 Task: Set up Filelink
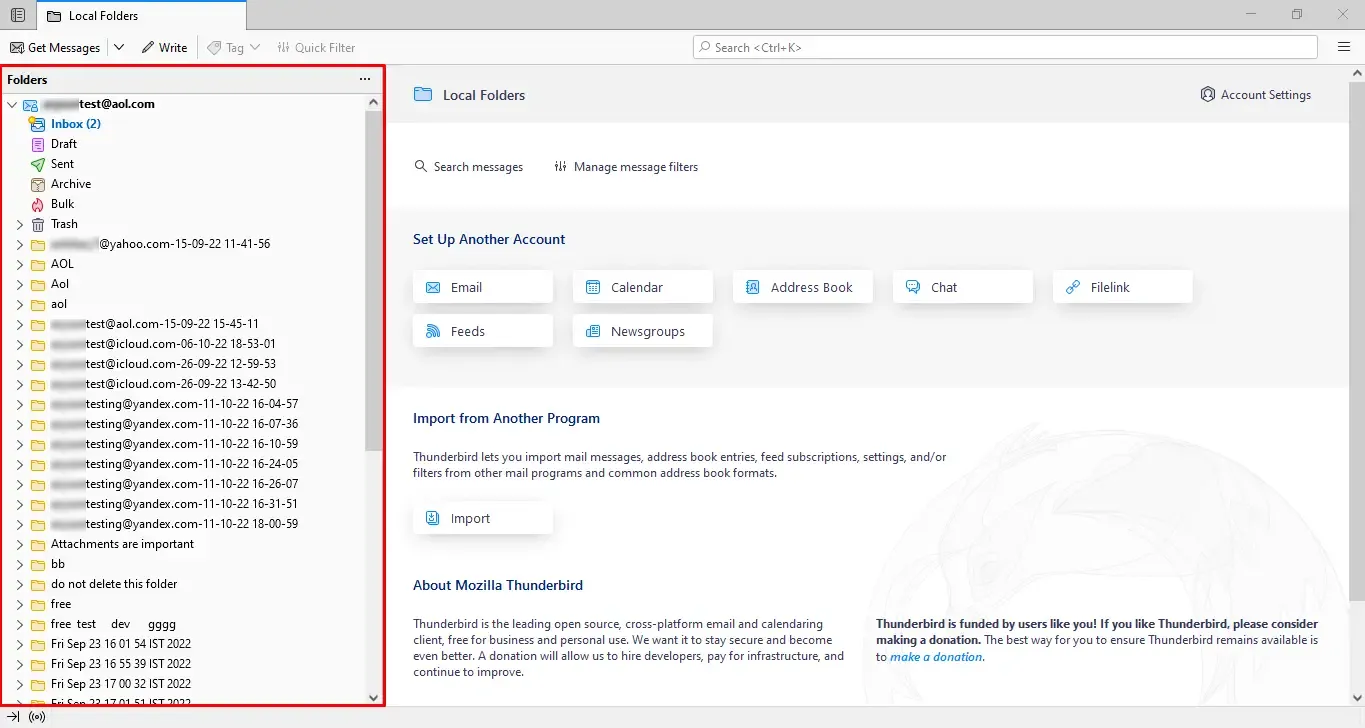click(x=1123, y=287)
